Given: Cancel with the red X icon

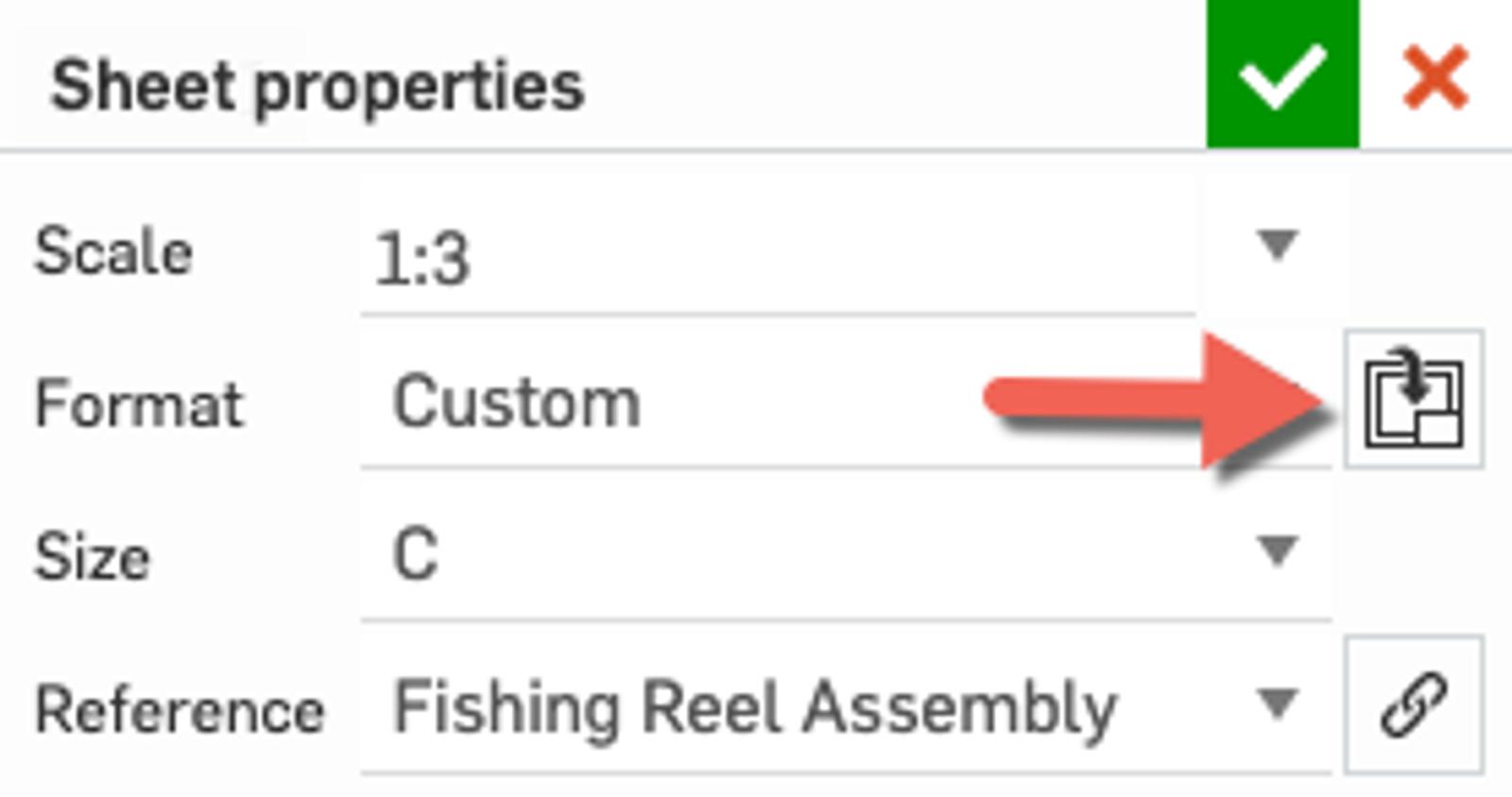Looking at the screenshot, I should click(x=1435, y=77).
